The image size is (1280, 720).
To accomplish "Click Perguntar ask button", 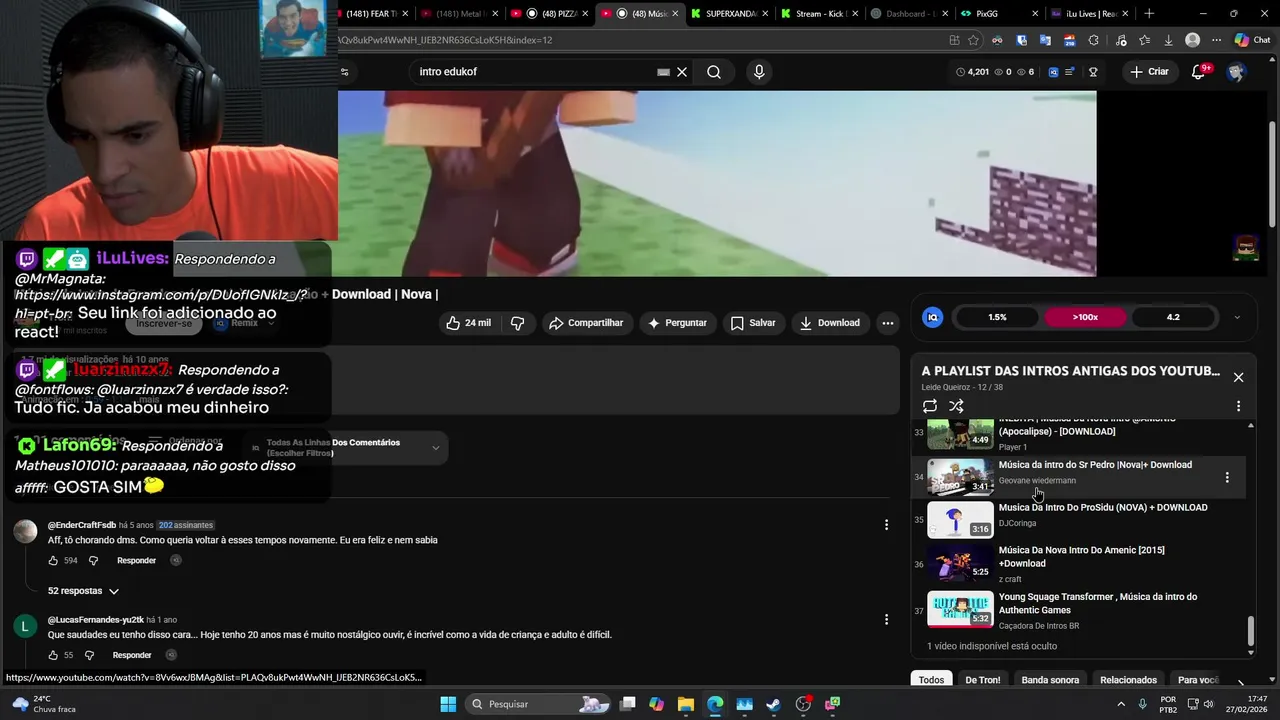I will click(677, 323).
